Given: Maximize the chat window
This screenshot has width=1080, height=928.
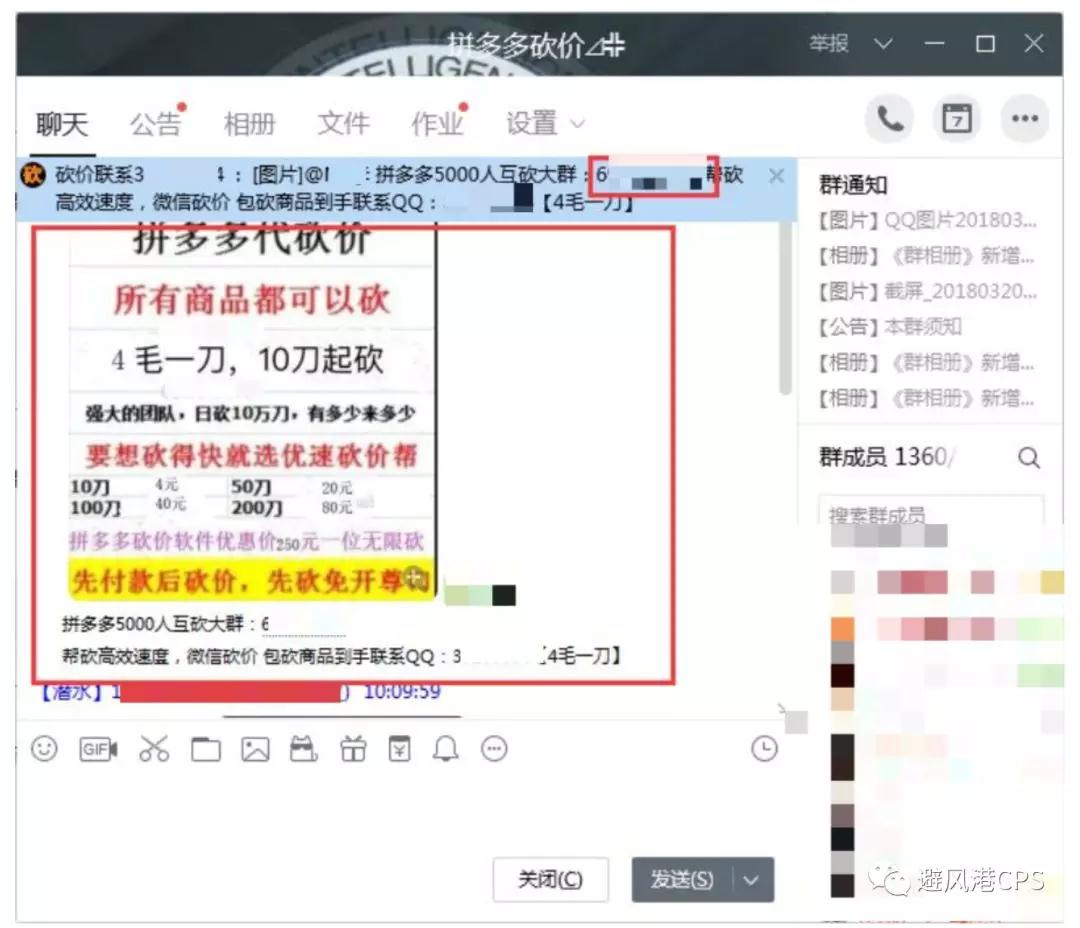Looking at the screenshot, I should coord(986,43).
